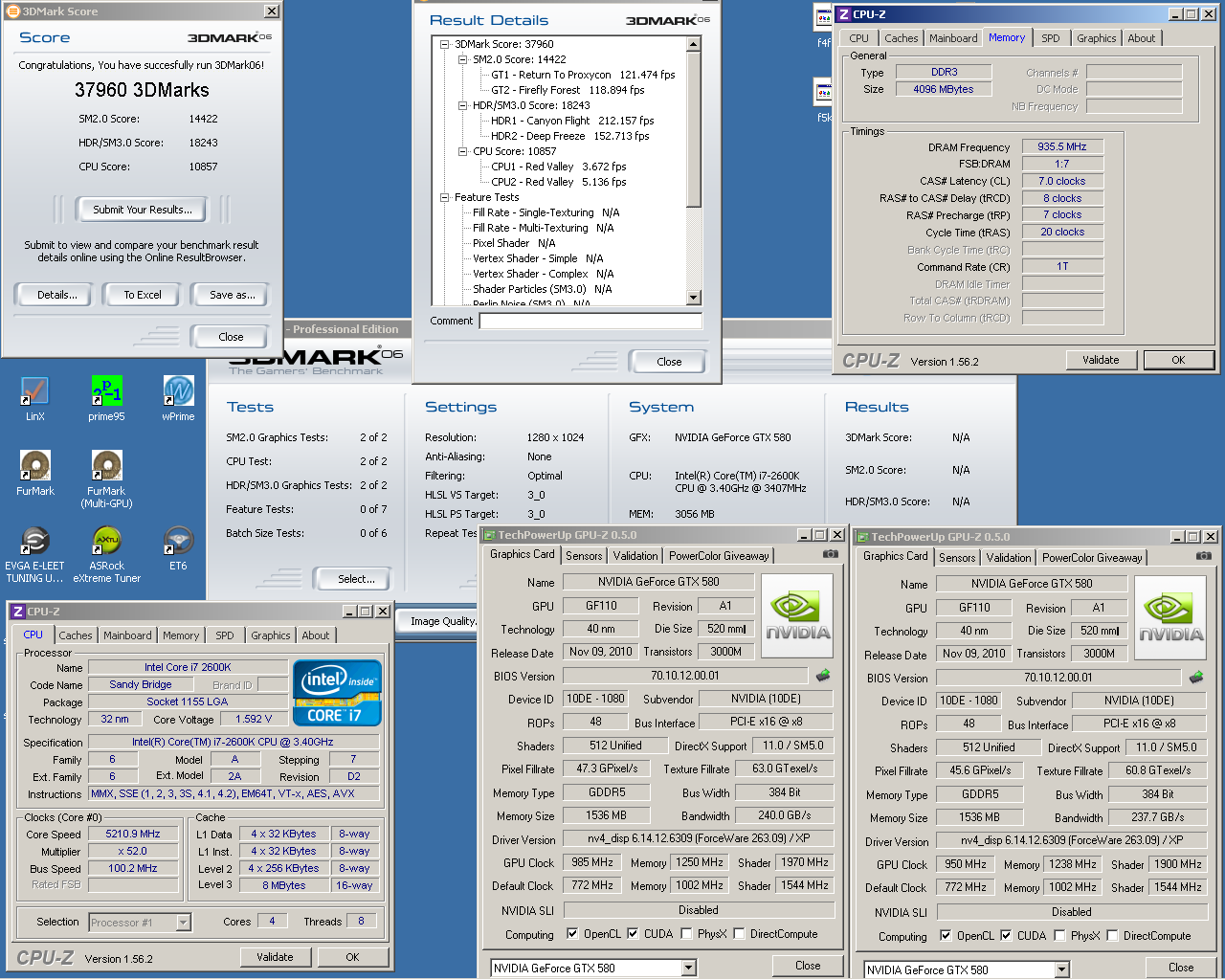Toggle PhysX checkbox in right GPU-Z window
Image resolution: width=1225 pixels, height=980 pixels.
pyautogui.click(x=1059, y=936)
